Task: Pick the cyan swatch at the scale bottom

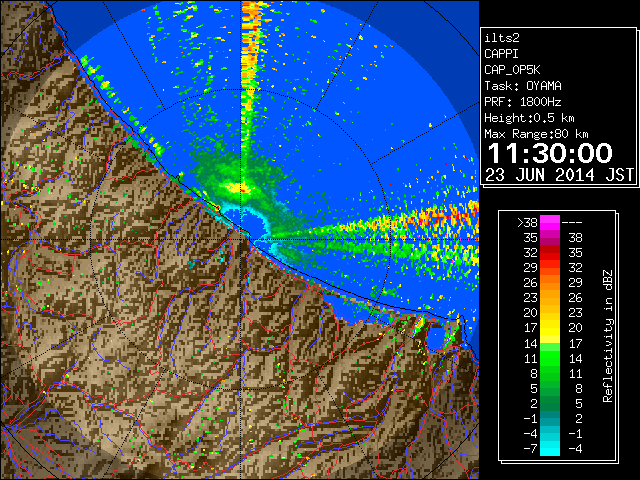Action: point(550,449)
